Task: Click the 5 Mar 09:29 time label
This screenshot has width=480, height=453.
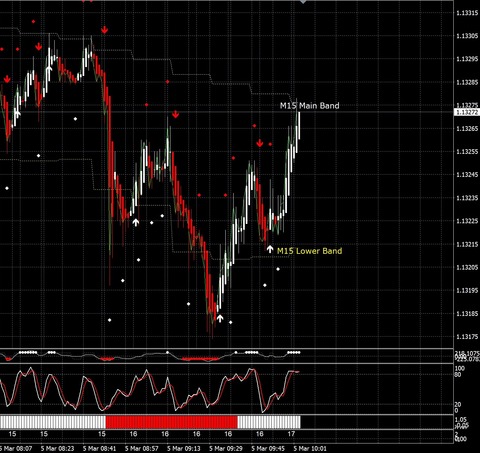Action: point(226,448)
